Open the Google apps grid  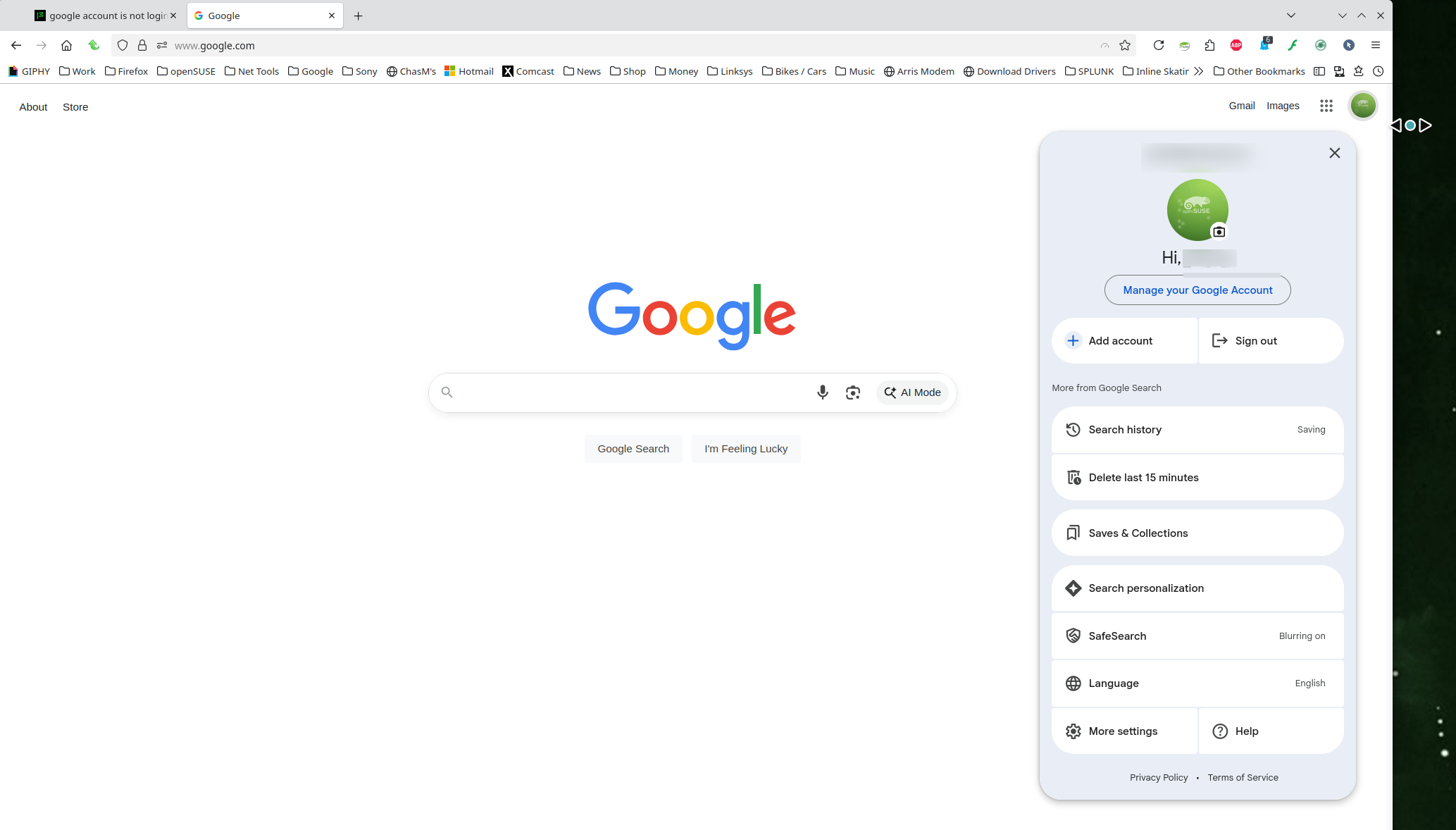(1326, 106)
